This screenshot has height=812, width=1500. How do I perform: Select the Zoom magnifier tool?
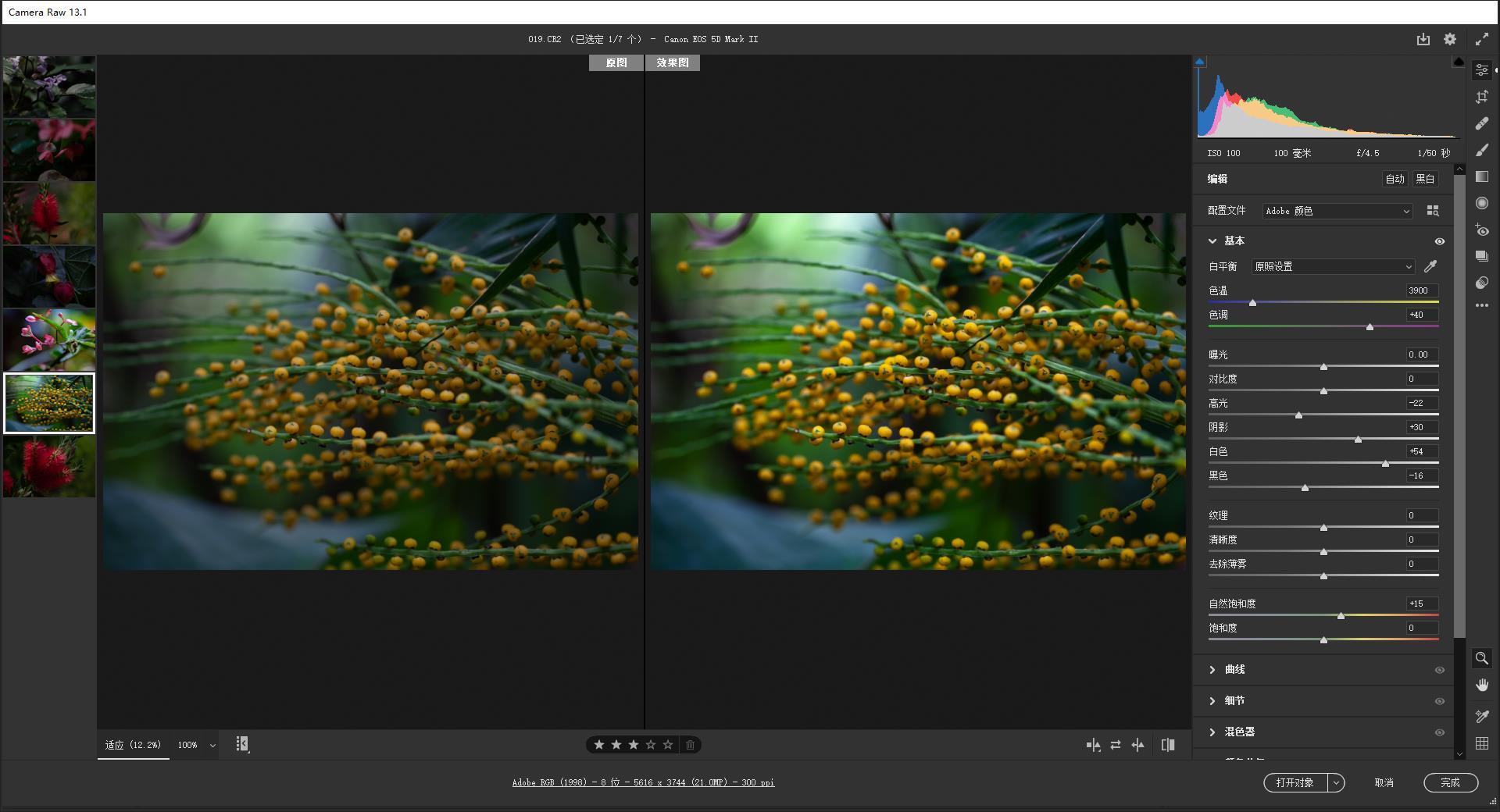pyautogui.click(x=1481, y=658)
